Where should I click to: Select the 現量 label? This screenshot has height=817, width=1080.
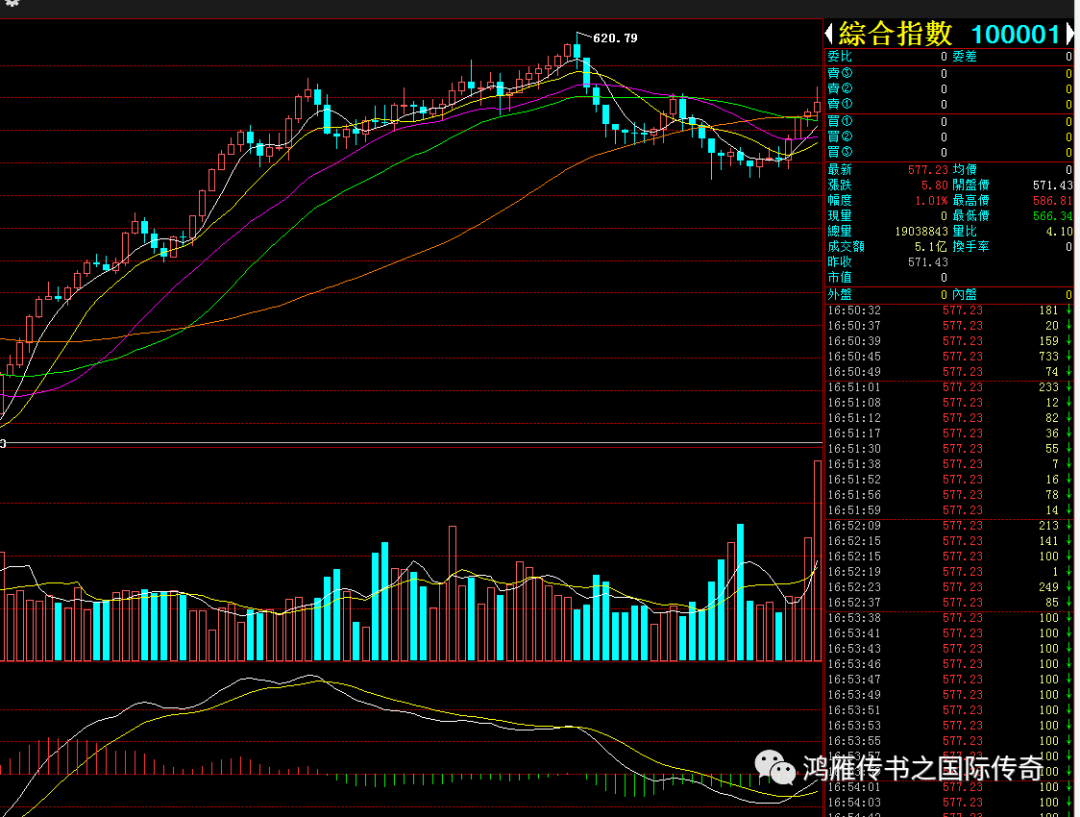point(840,216)
